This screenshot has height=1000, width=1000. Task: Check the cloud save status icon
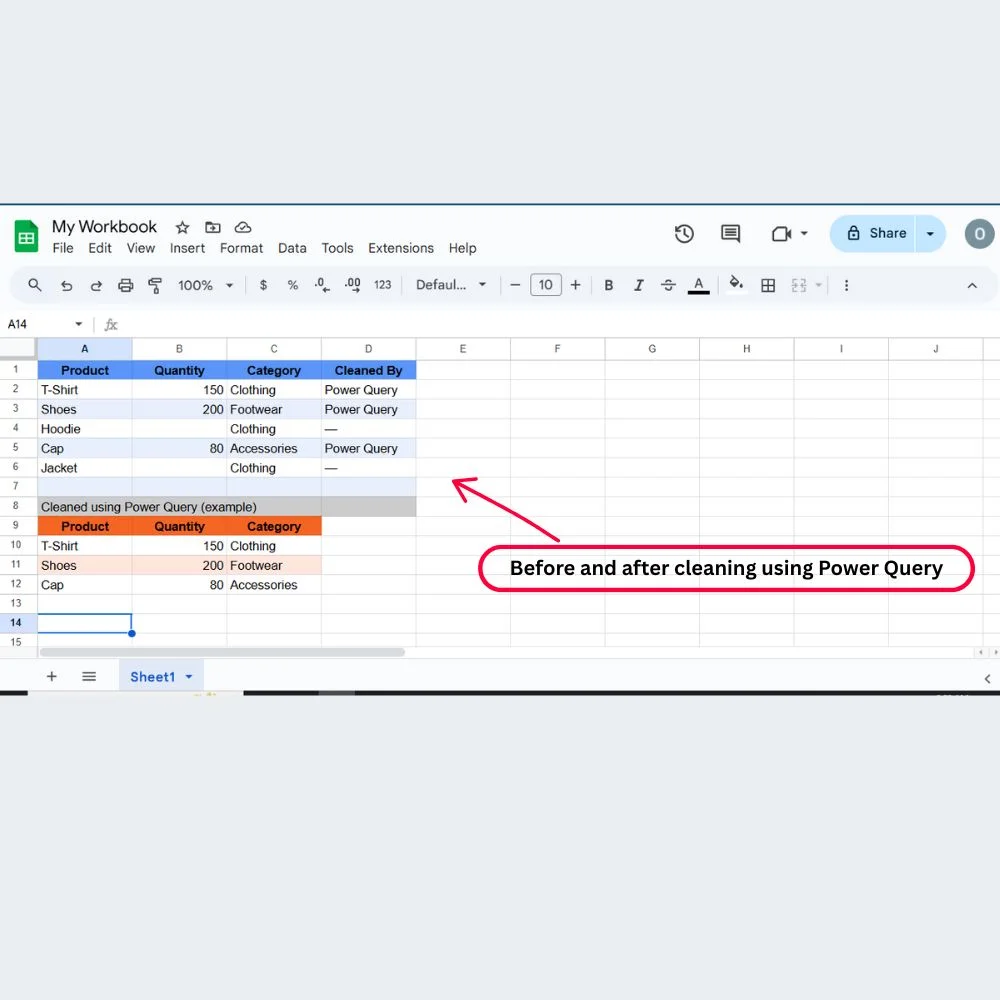pyautogui.click(x=243, y=227)
